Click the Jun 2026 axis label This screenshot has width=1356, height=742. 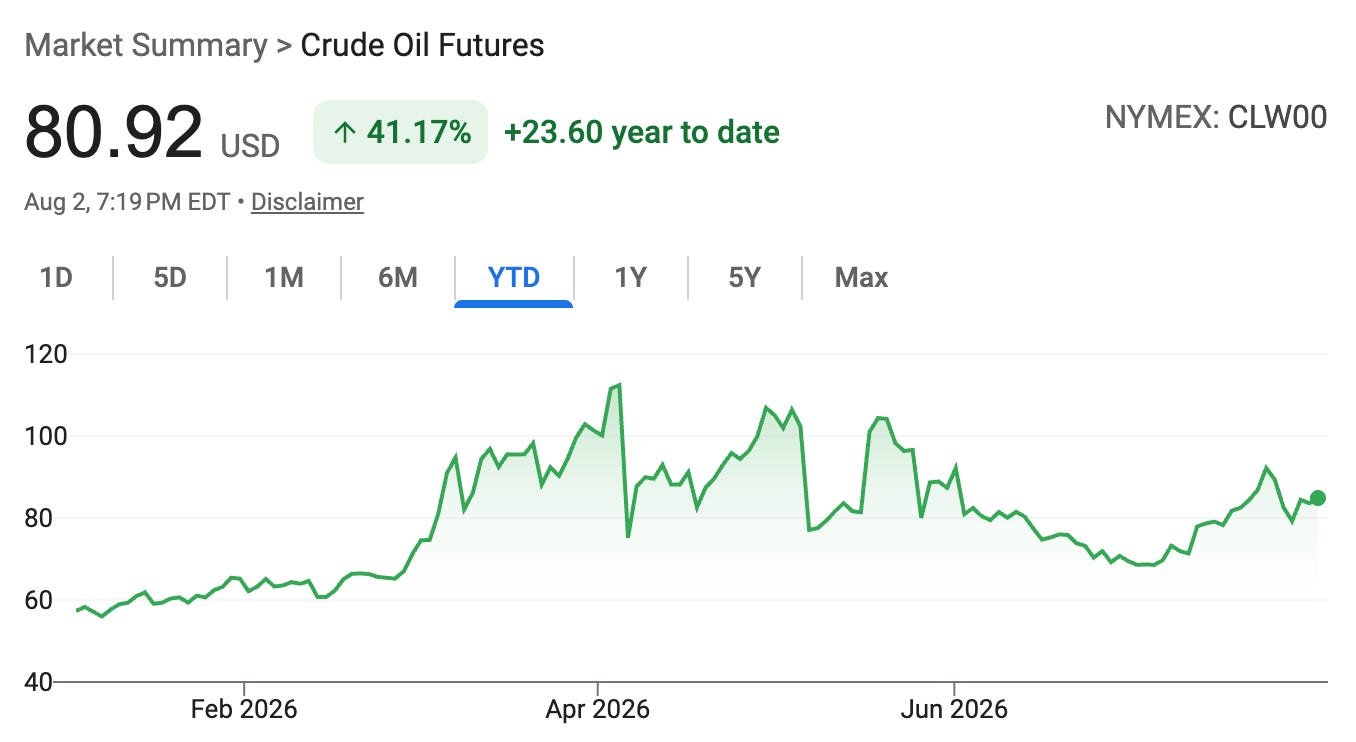(954, 710)
